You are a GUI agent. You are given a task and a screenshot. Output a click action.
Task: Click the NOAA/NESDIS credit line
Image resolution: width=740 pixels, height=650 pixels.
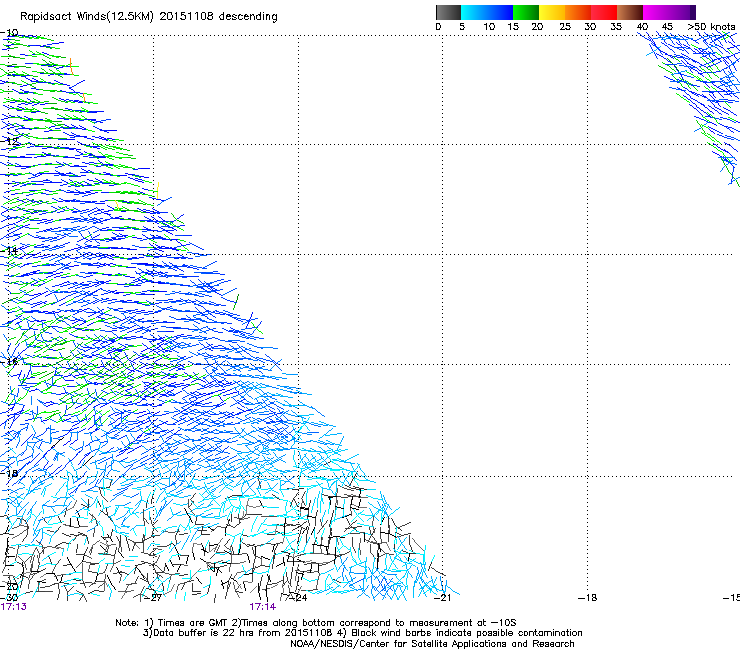click(x=432, y=644)
